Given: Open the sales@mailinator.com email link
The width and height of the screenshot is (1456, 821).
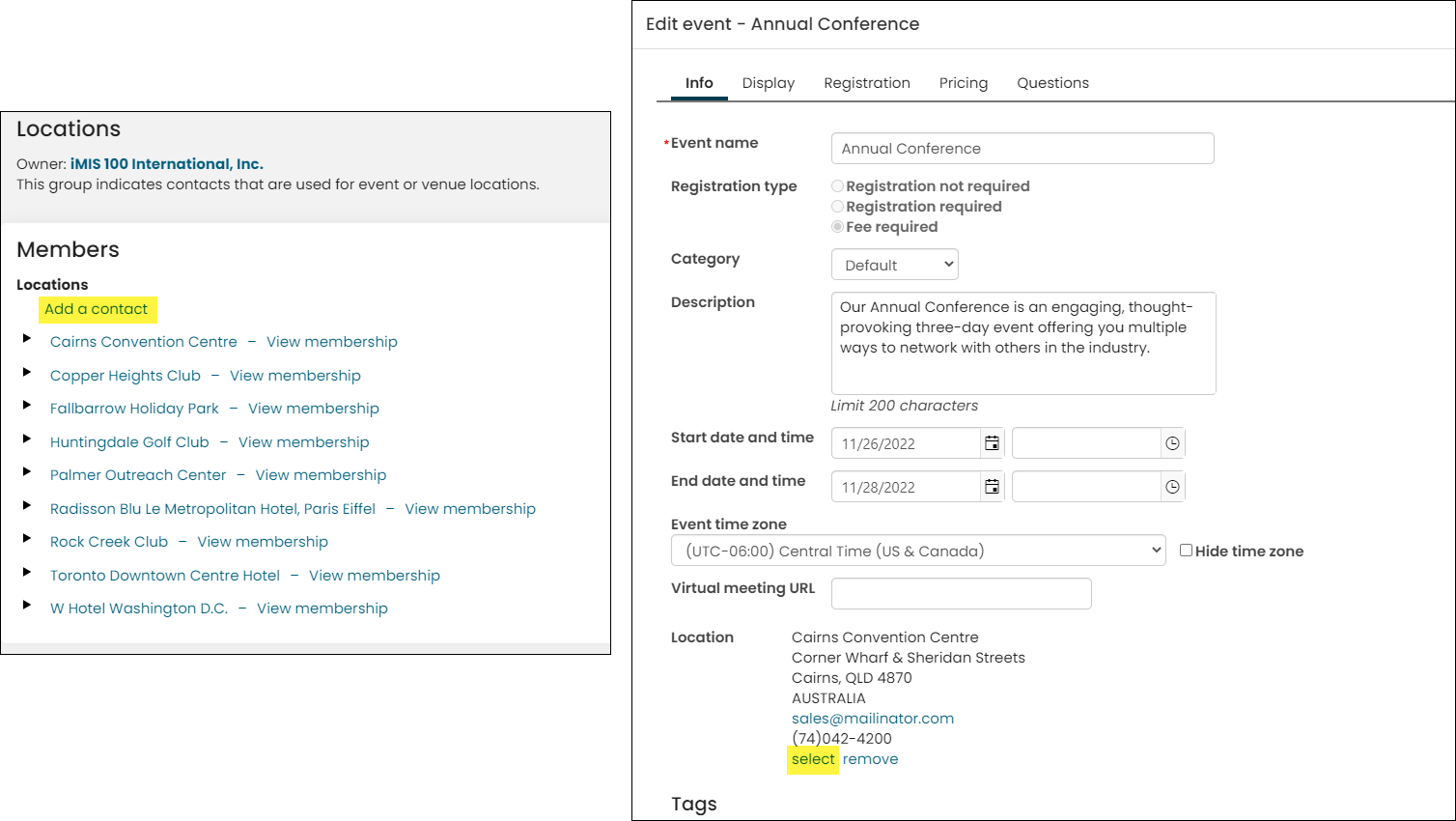Looking at the screenshot, I should click(873, 719).
